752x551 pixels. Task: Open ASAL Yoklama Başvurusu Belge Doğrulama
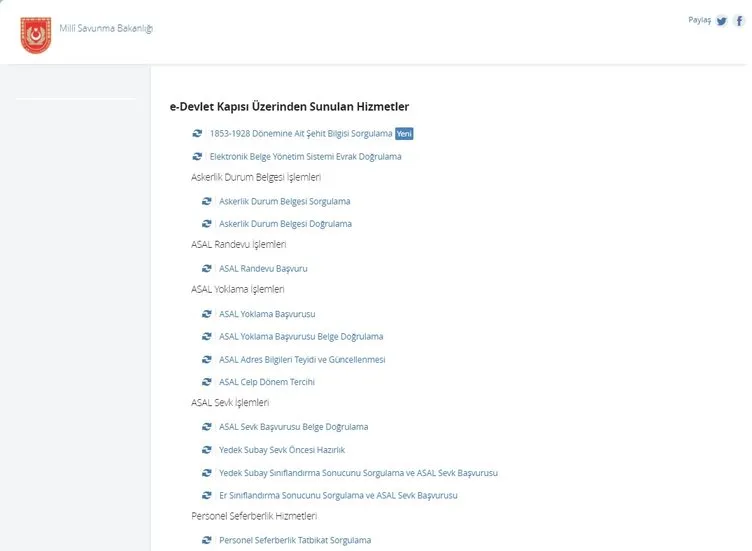point(301,337)
